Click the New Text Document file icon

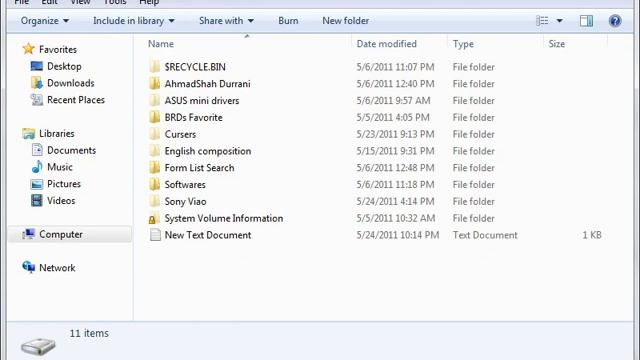(155, 235)
